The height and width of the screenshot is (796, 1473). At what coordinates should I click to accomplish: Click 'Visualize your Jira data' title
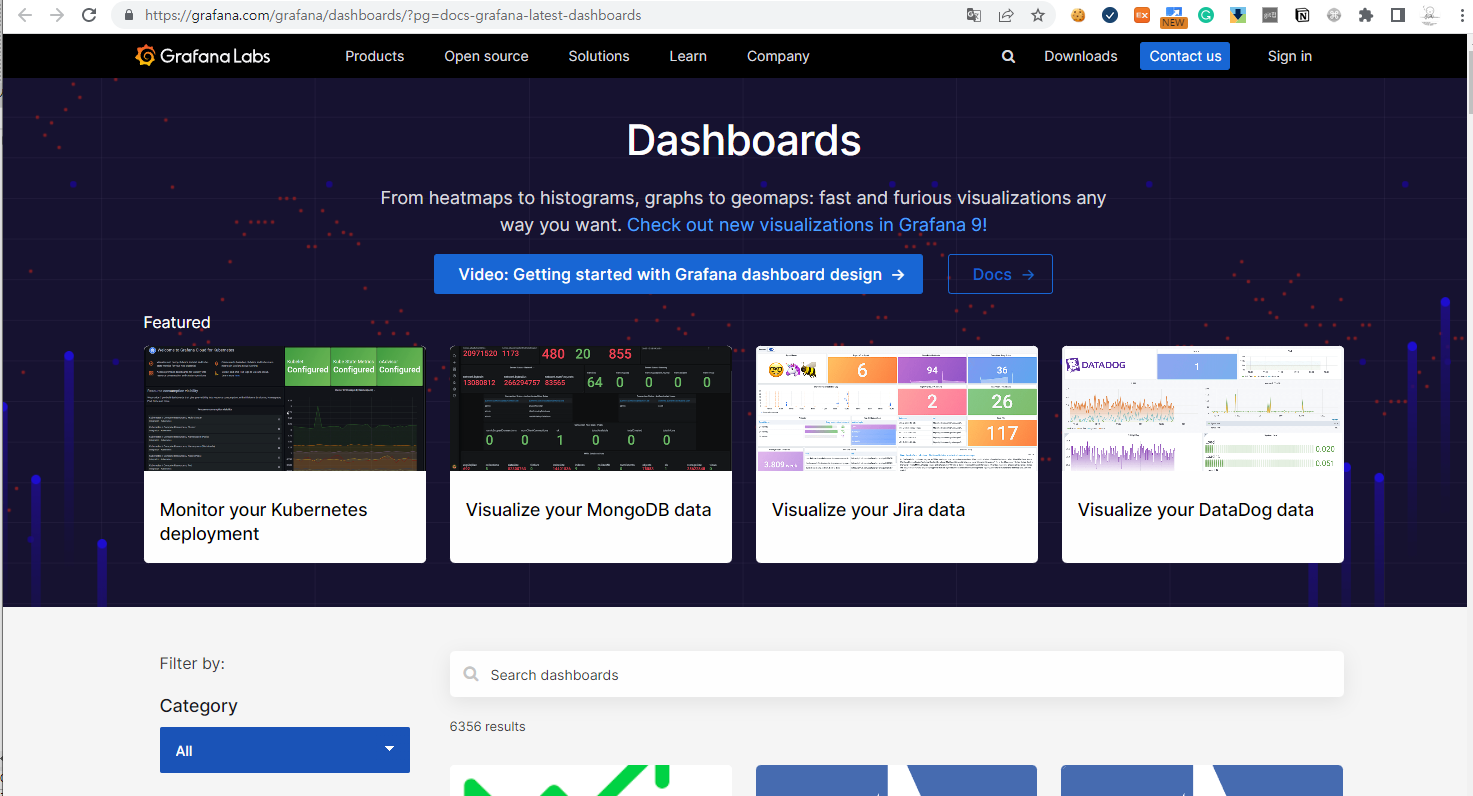868,510
